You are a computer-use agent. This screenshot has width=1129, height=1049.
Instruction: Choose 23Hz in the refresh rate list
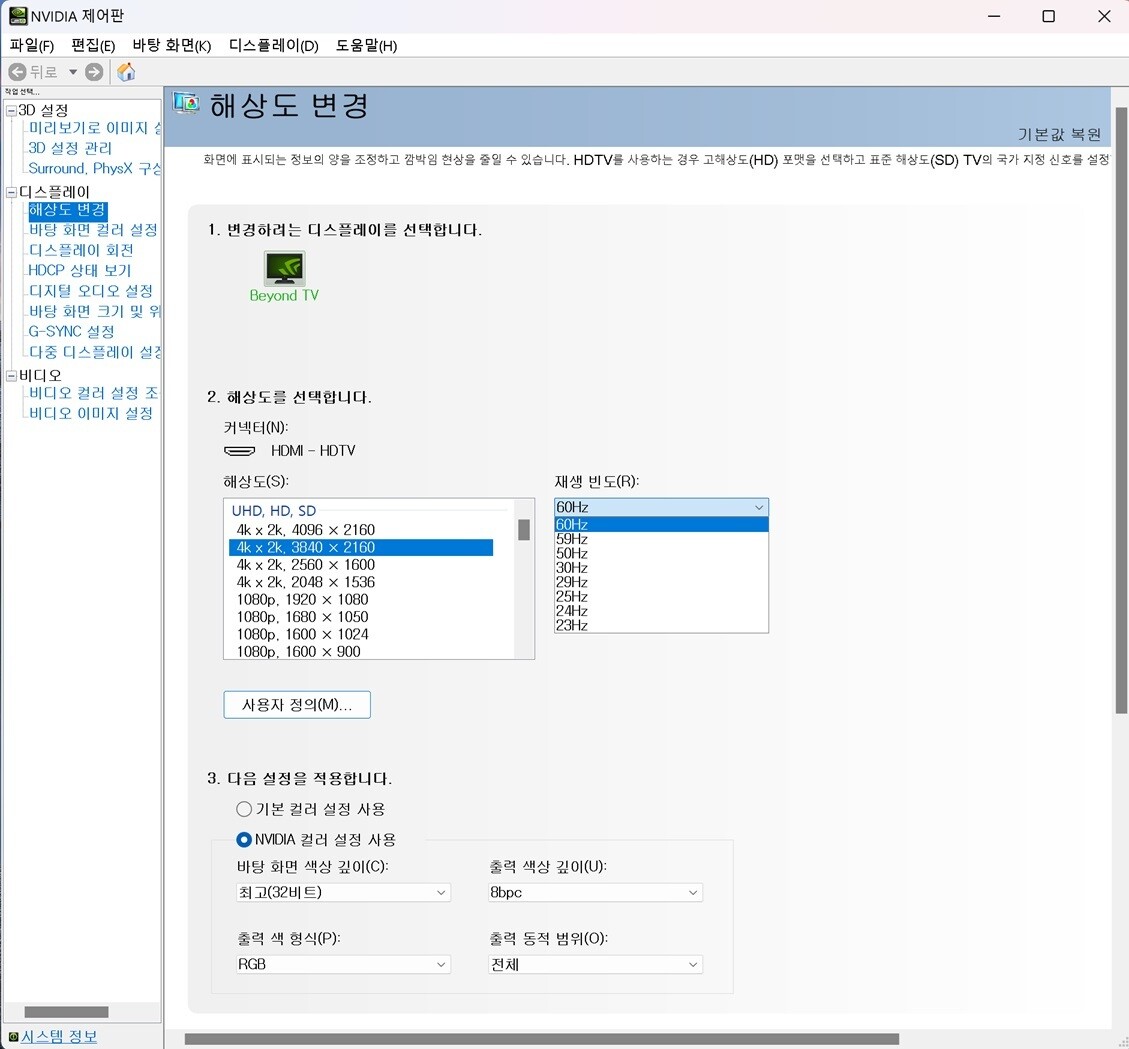(661, 625)
